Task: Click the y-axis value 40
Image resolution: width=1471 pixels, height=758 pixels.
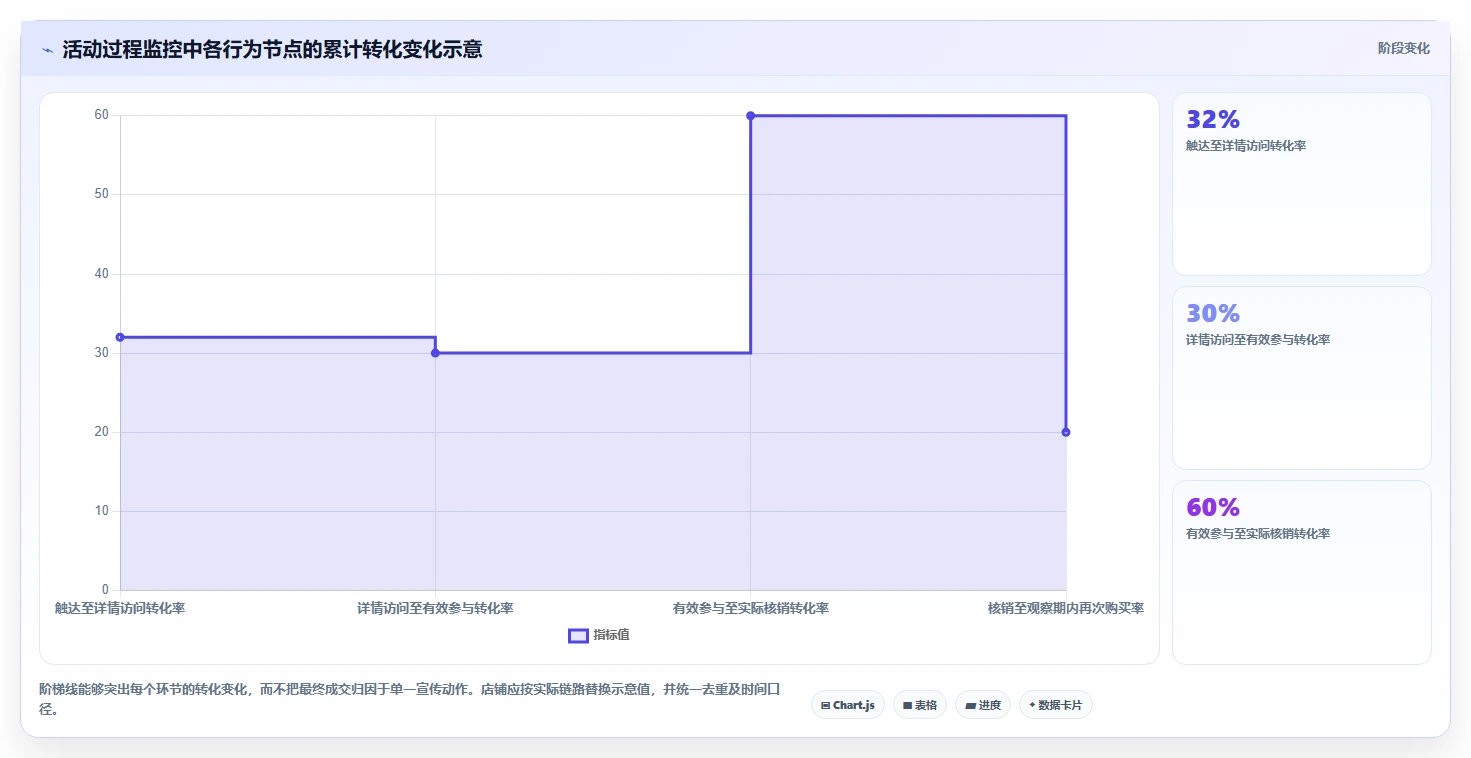Action: (101, 273)
